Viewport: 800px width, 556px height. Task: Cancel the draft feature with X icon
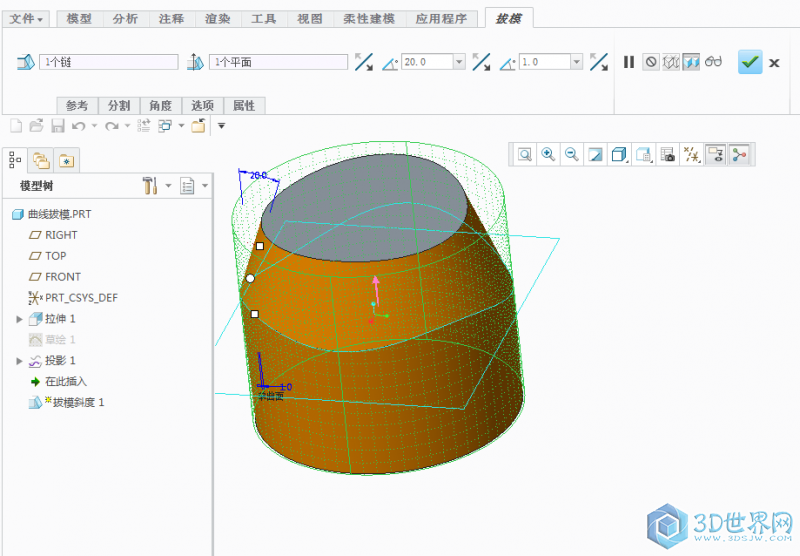[776, 62]
